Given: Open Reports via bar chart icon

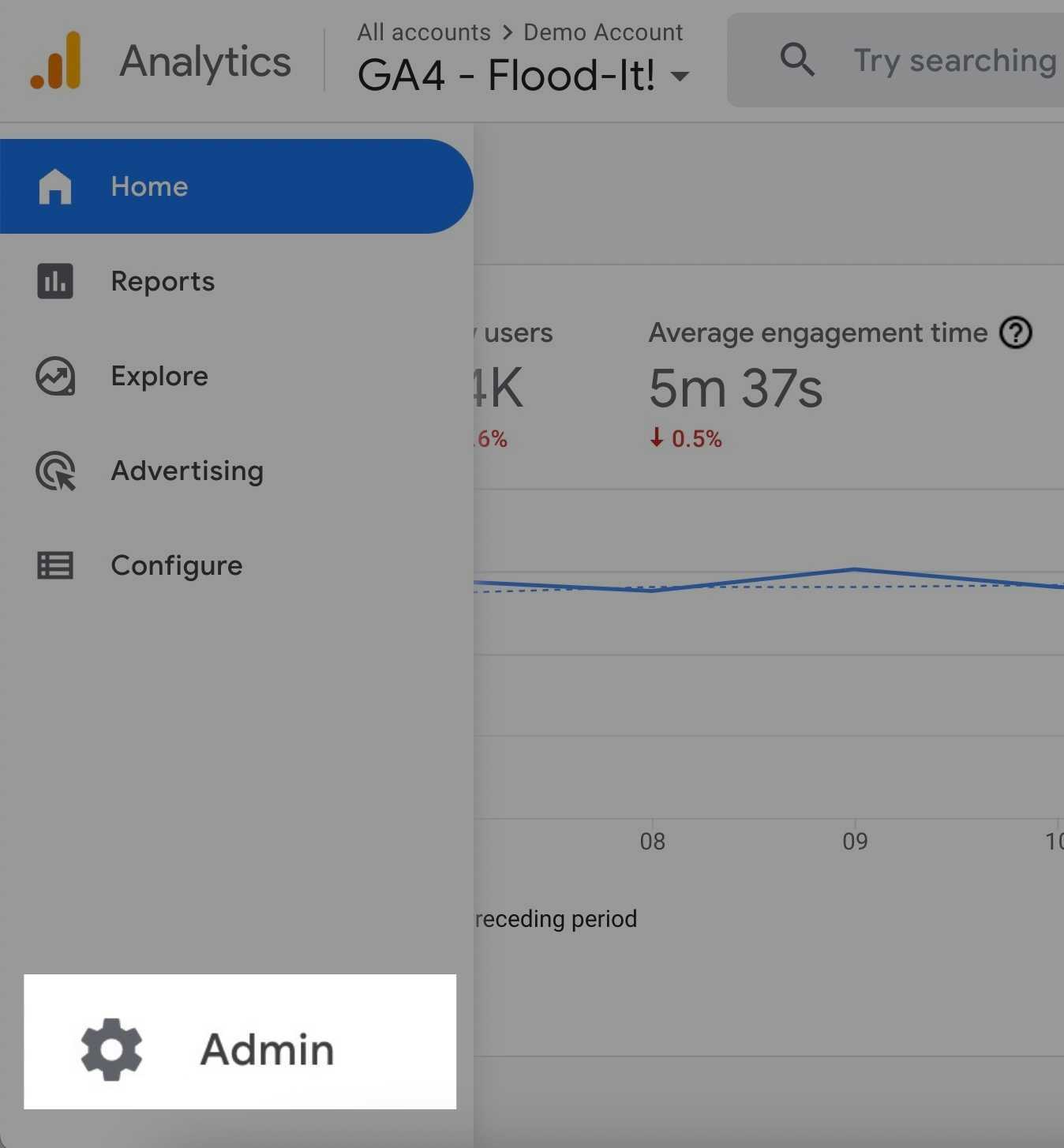Looking at the screenshot, I should coord(55,281).
